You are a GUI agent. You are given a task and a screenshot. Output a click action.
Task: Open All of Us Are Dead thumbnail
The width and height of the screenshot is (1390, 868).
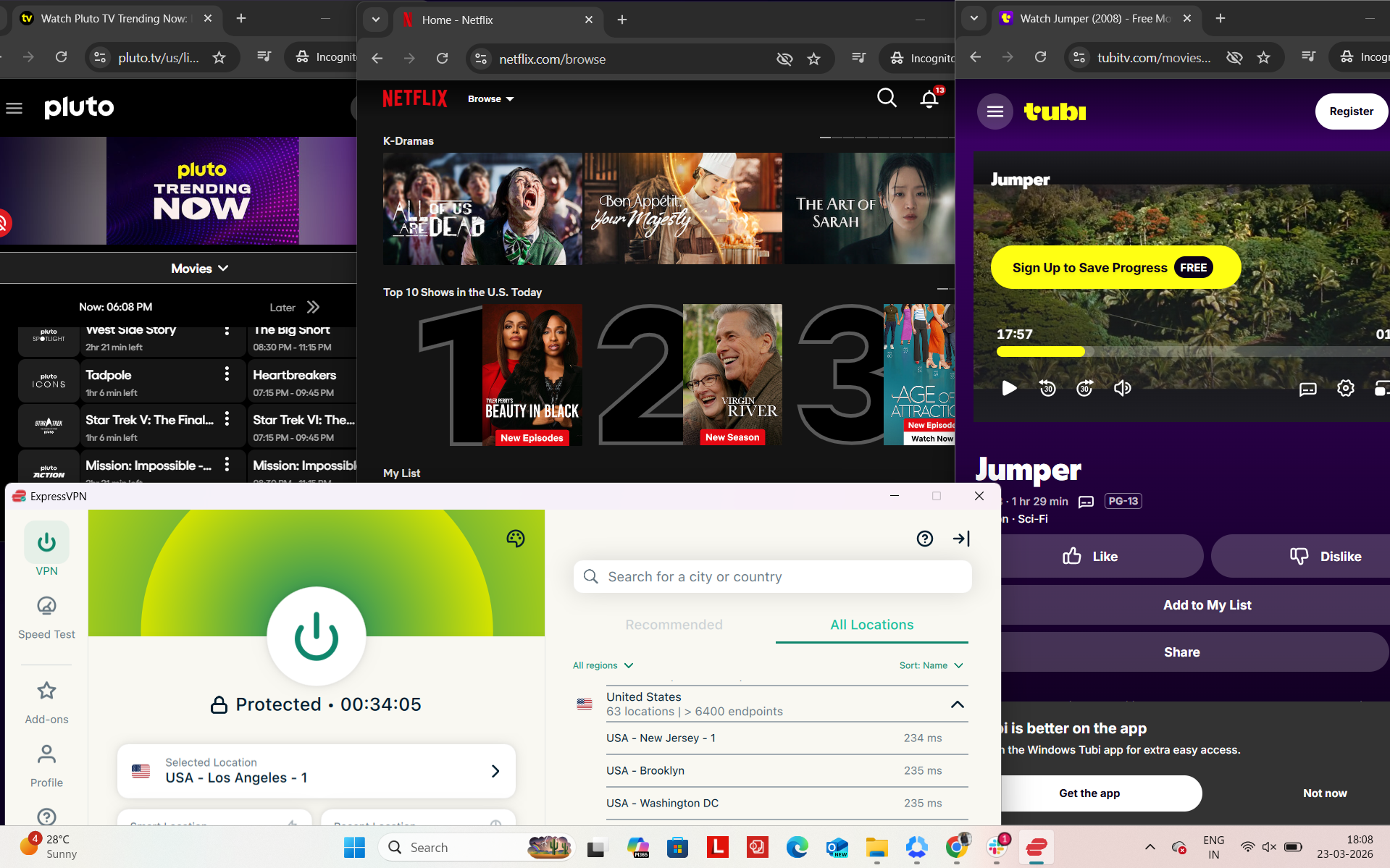(x=482, y=208)
